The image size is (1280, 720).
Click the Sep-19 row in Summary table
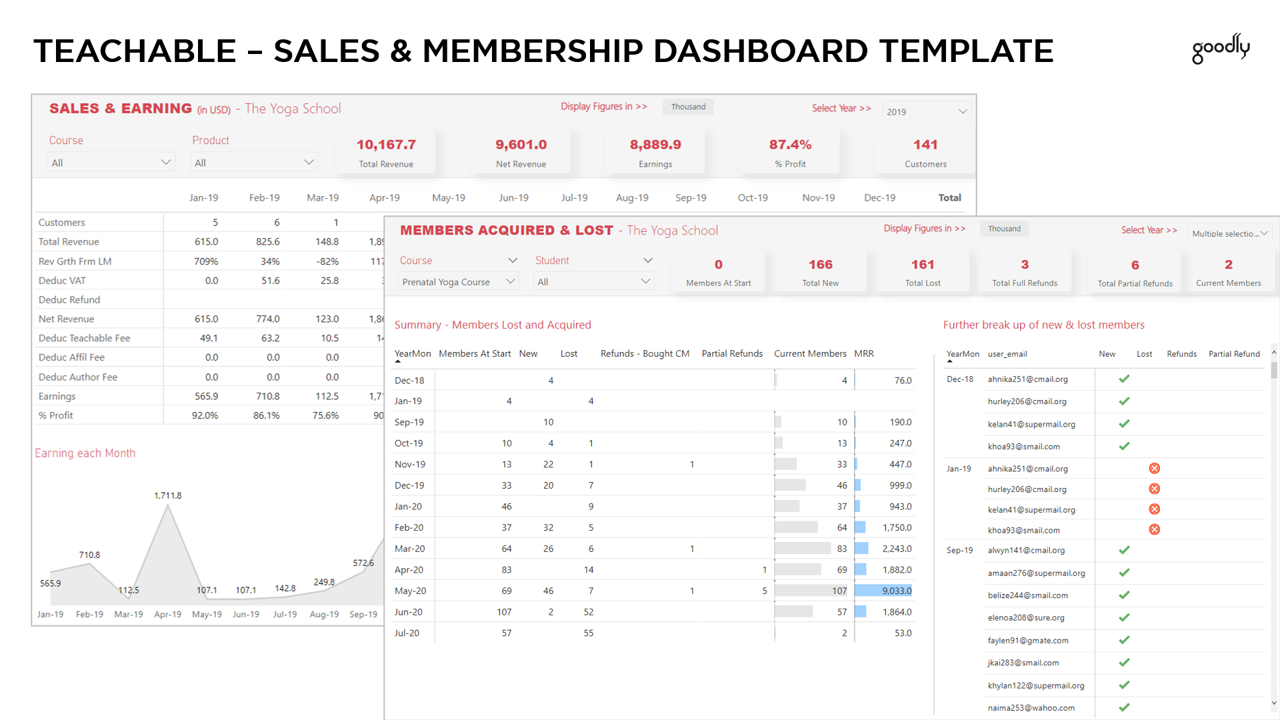pos(654,422)
